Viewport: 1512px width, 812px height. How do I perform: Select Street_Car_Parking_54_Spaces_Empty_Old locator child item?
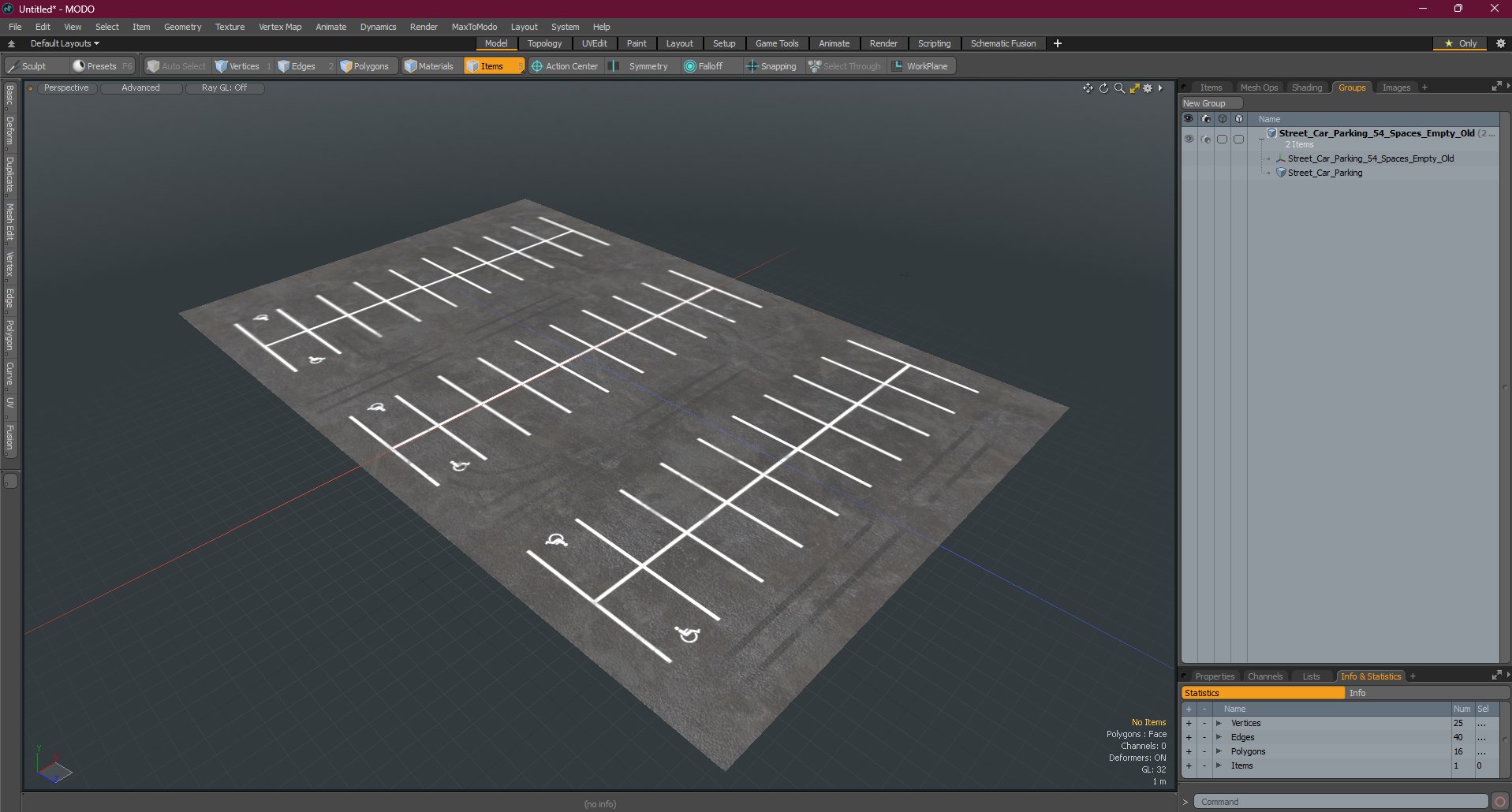coord(1371,158)
